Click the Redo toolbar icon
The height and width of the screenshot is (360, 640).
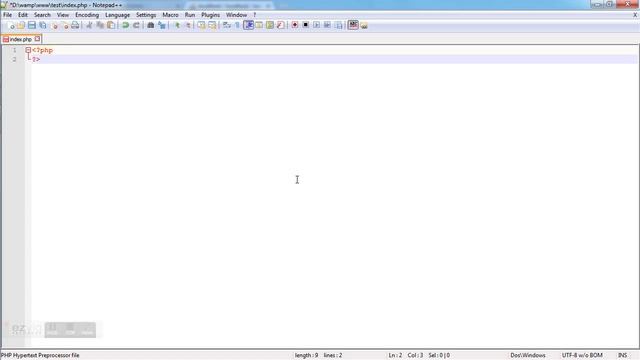[136, 25]
